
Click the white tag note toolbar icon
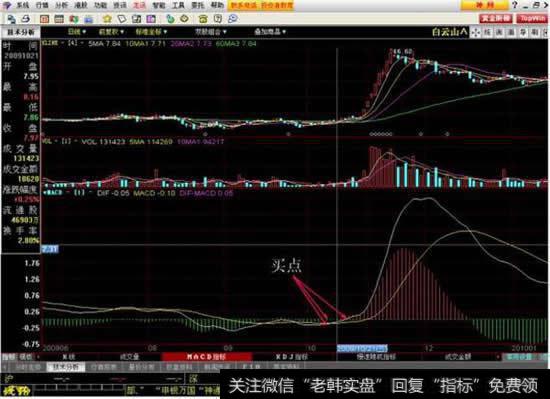pyautogui.click(x=122, y=19)
